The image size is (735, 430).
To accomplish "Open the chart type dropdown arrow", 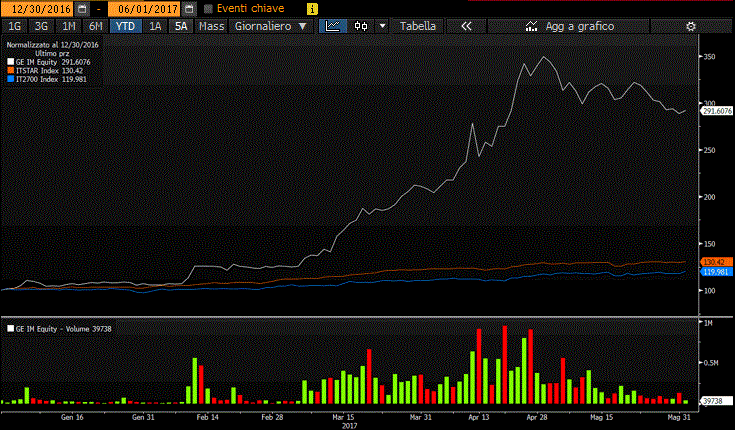I will (x=381, y=26).
